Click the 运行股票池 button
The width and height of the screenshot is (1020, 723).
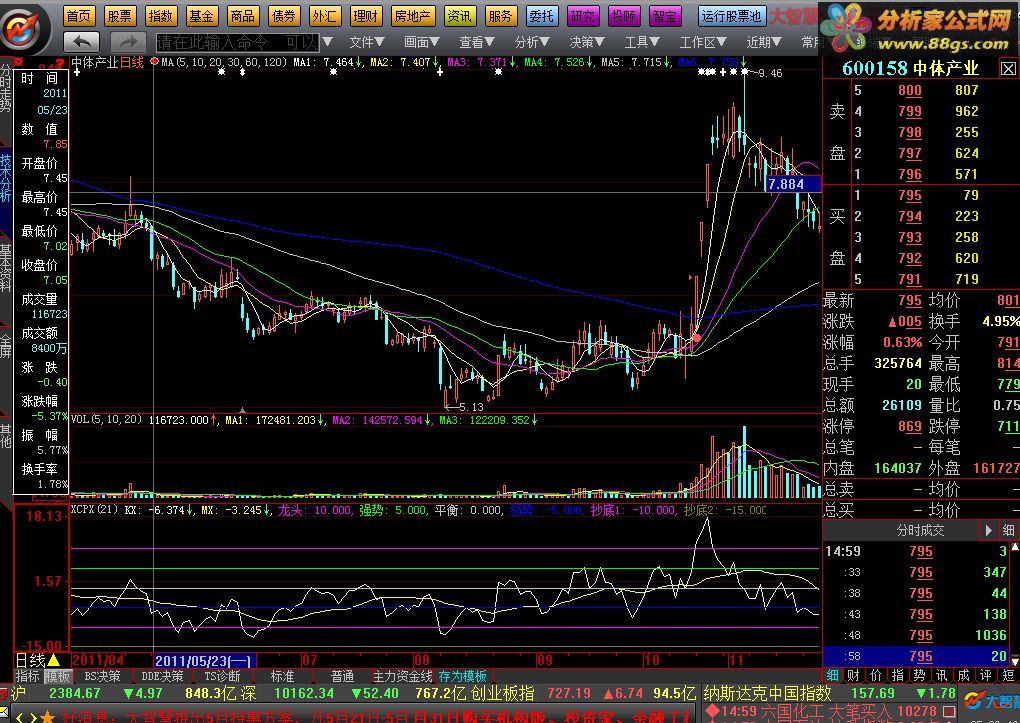click(x=731, y=16)
